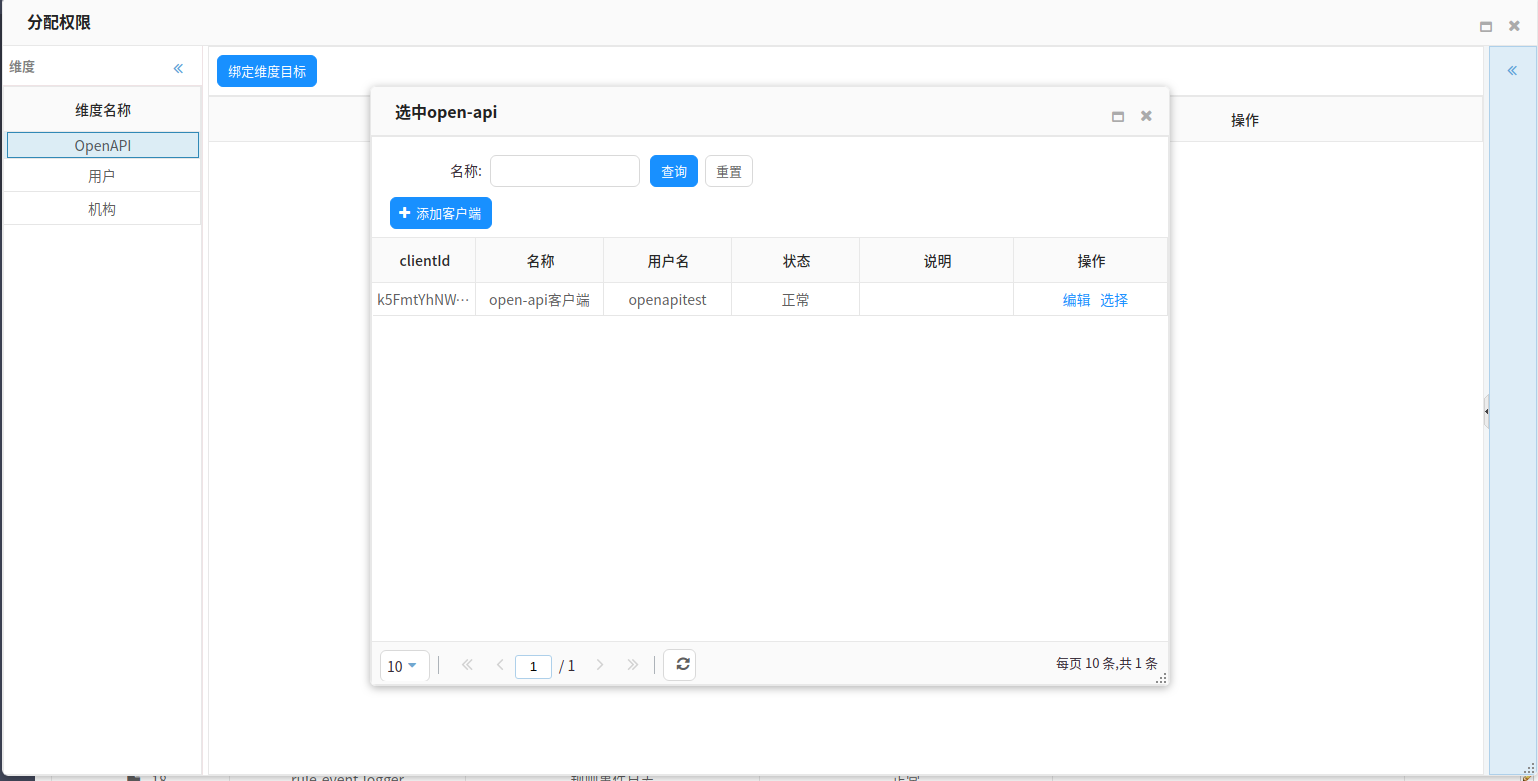Viewport: 1538px width, 781px height.
Task: Go to first page using double-left arrow
Action: coord(467,665)
